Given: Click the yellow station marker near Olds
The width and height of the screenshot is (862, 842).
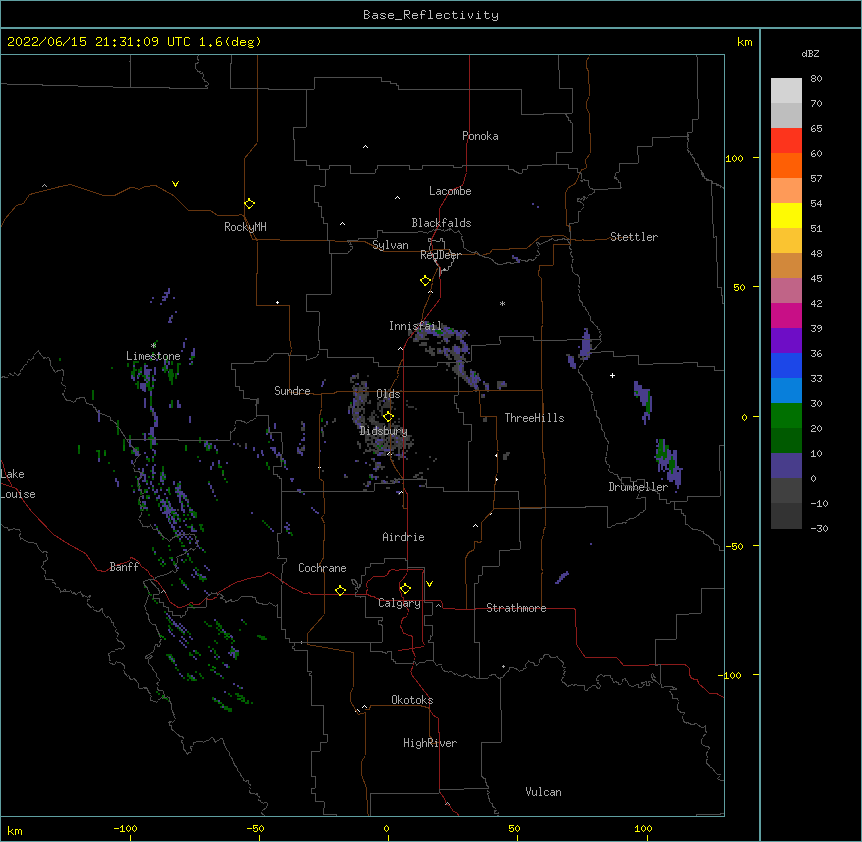Looking at the screenshot, I should [388, 416].
